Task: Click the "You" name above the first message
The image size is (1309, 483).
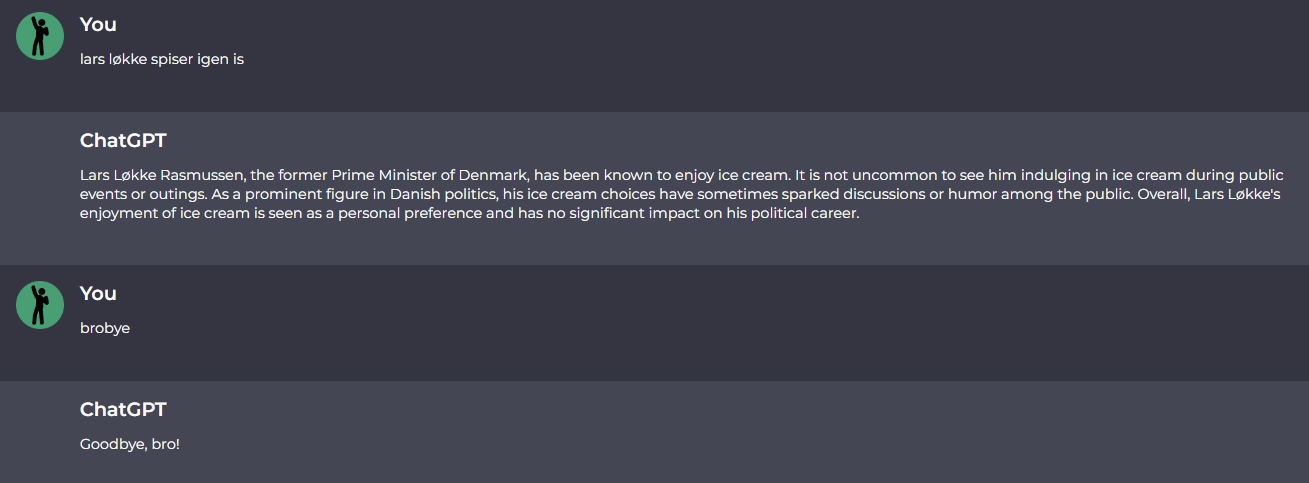Action: click(x=98, y=24)
